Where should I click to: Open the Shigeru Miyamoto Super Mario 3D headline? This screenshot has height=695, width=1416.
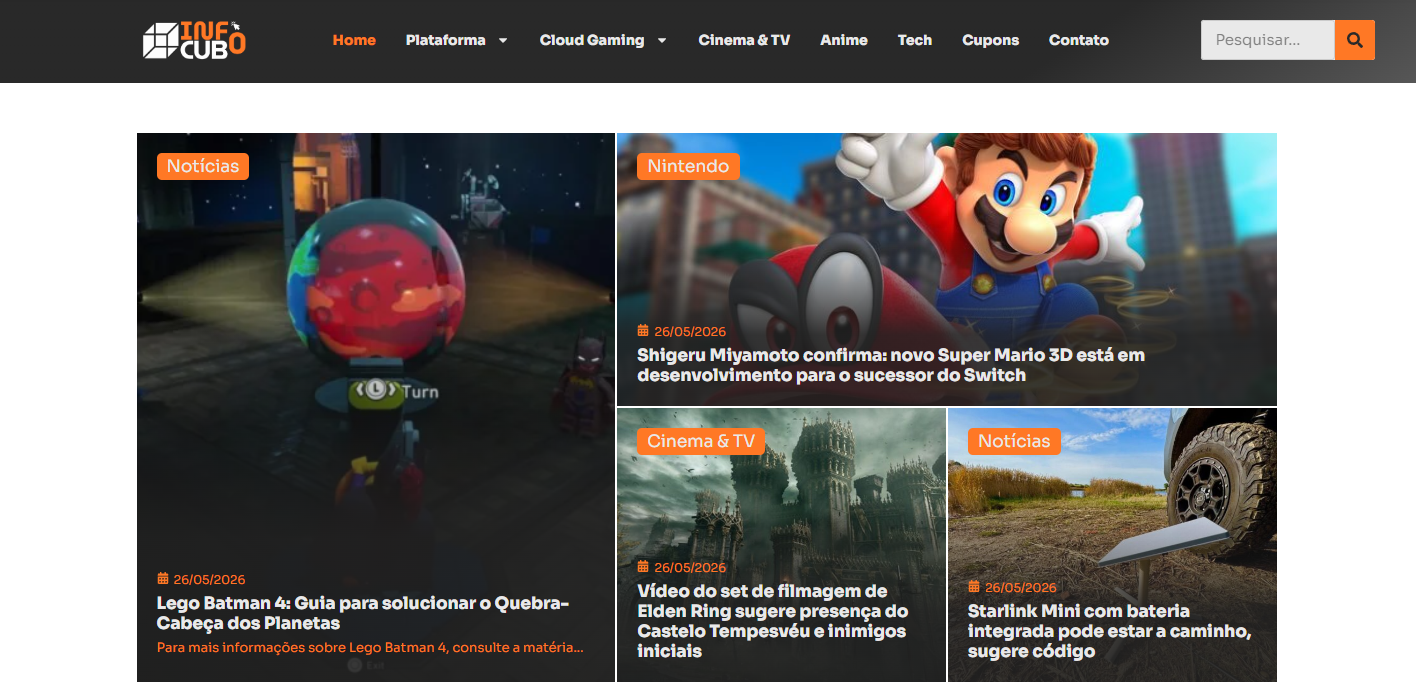pyautogui.click(x=891, y=365)
